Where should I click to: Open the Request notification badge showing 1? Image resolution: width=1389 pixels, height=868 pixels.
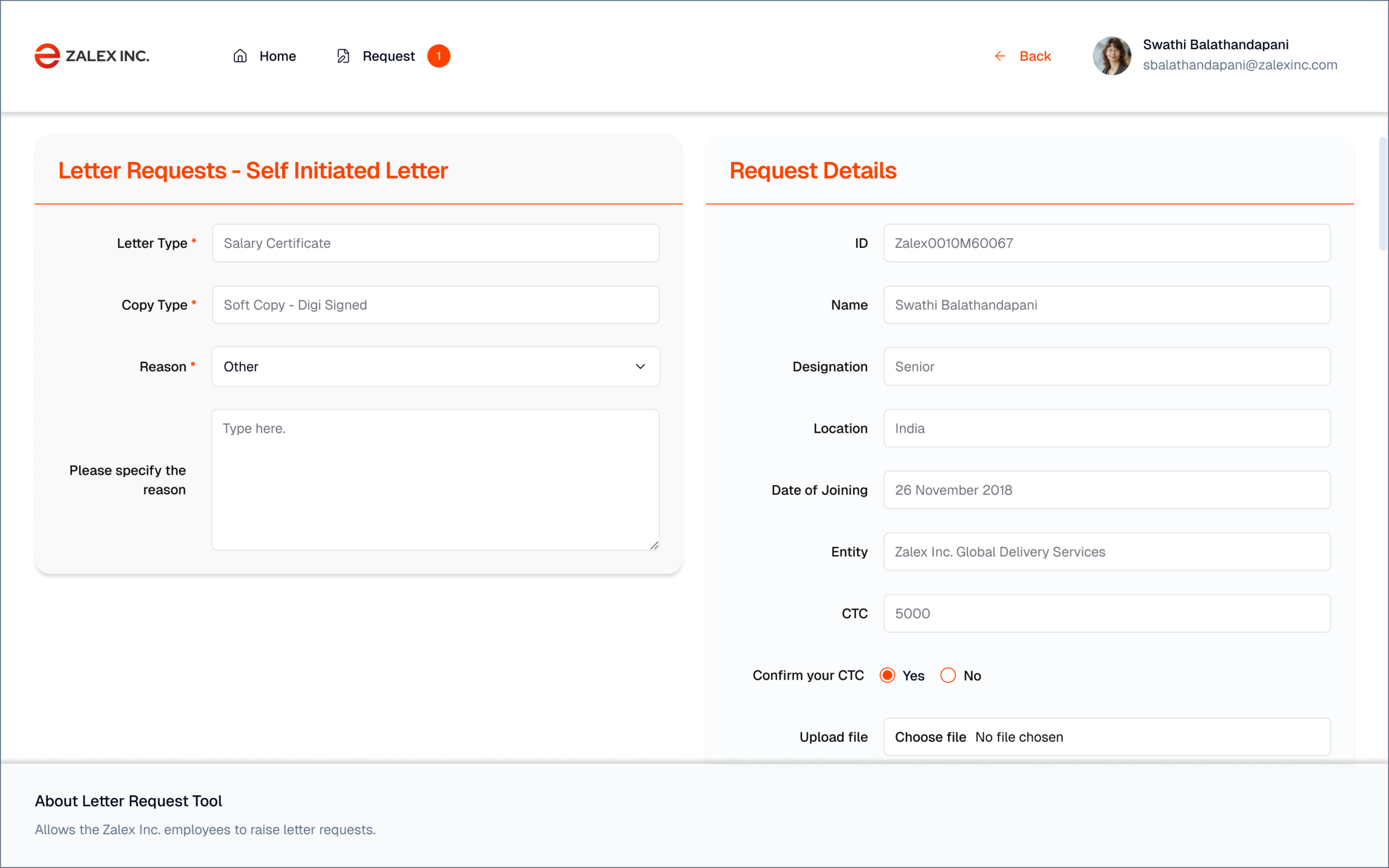438,56
